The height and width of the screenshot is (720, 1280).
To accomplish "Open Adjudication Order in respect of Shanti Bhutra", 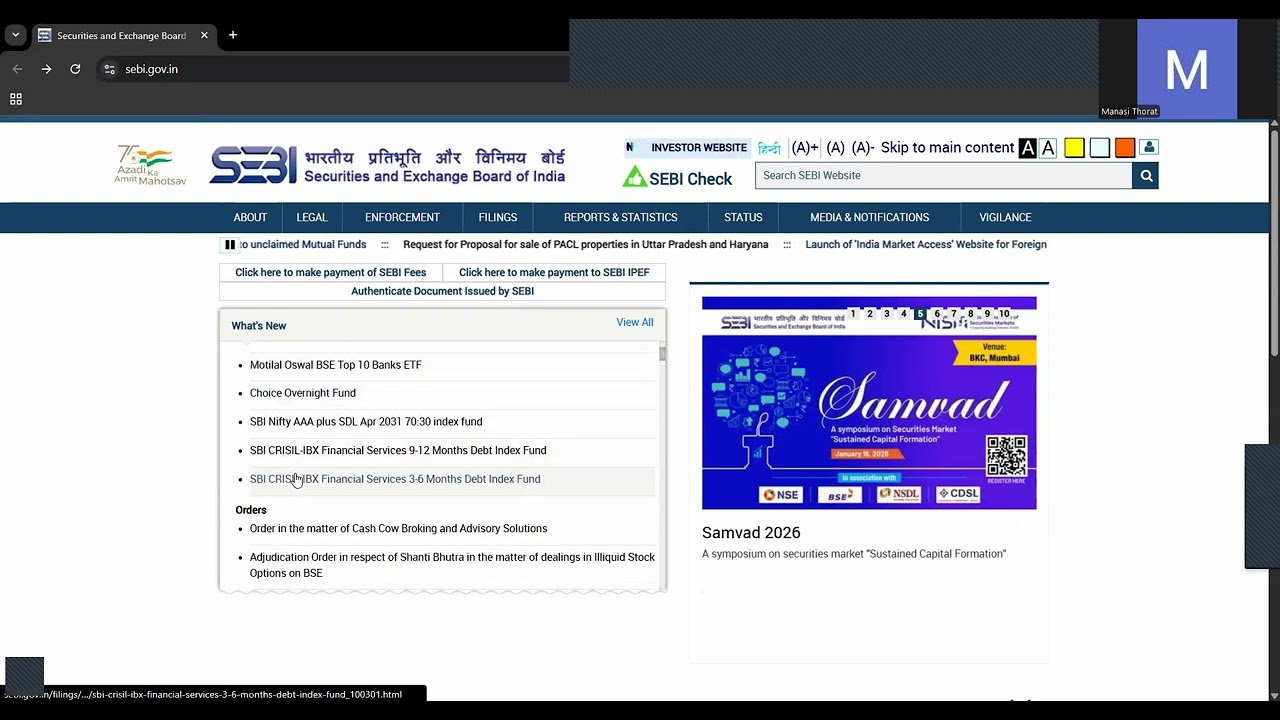I will (452, 565).
